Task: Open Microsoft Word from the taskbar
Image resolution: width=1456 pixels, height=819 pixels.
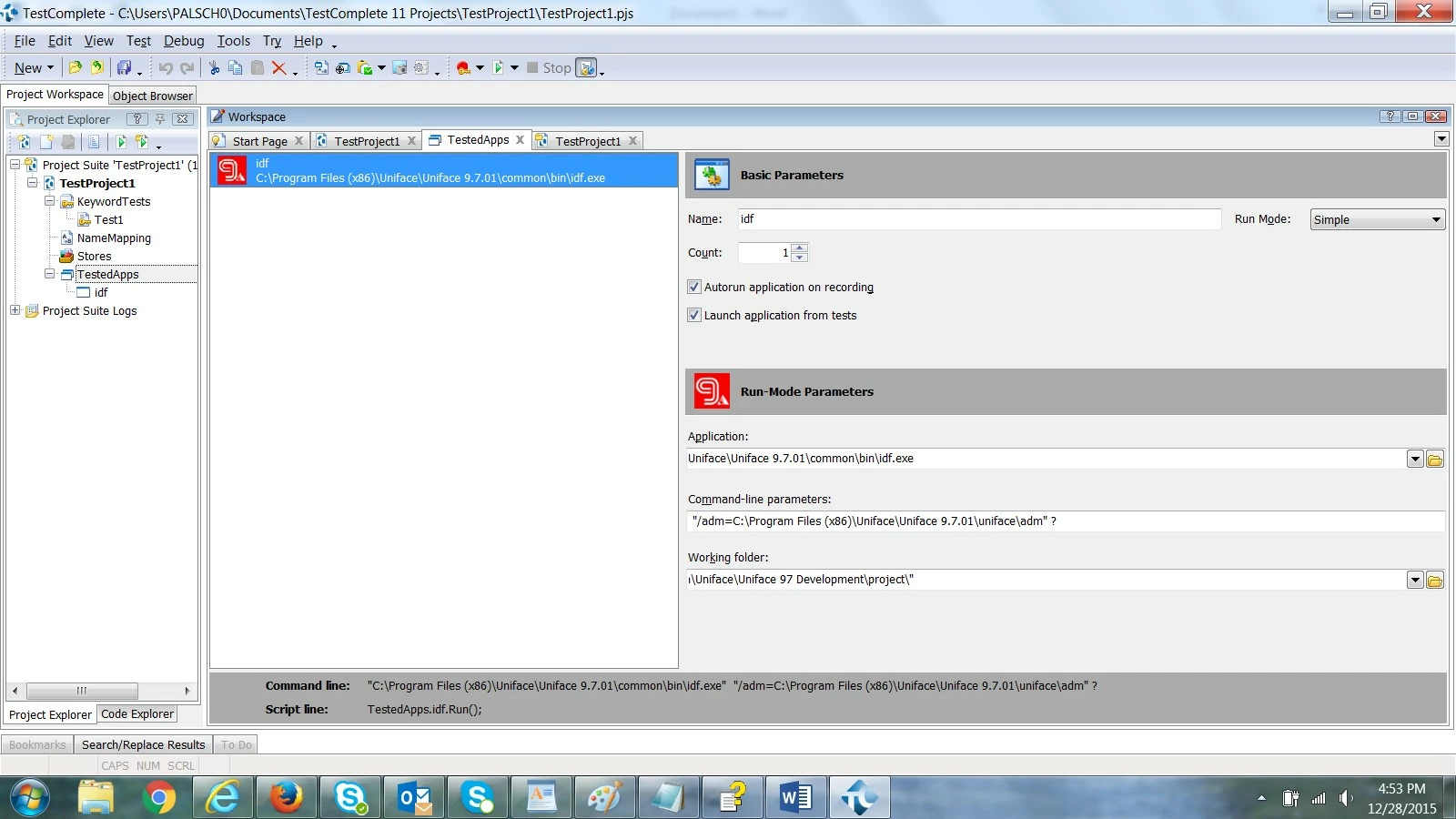Action: coord(795,798)
